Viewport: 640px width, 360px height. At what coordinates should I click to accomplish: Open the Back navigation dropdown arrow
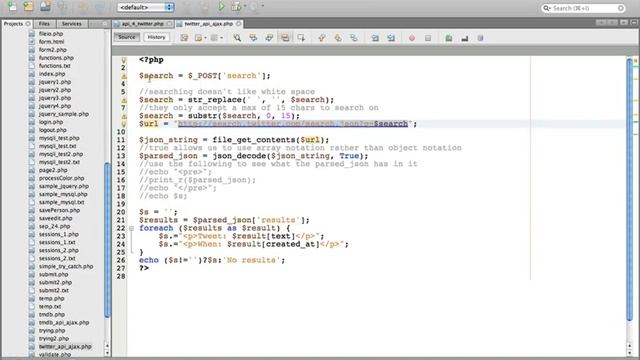[x=205, y=38]
